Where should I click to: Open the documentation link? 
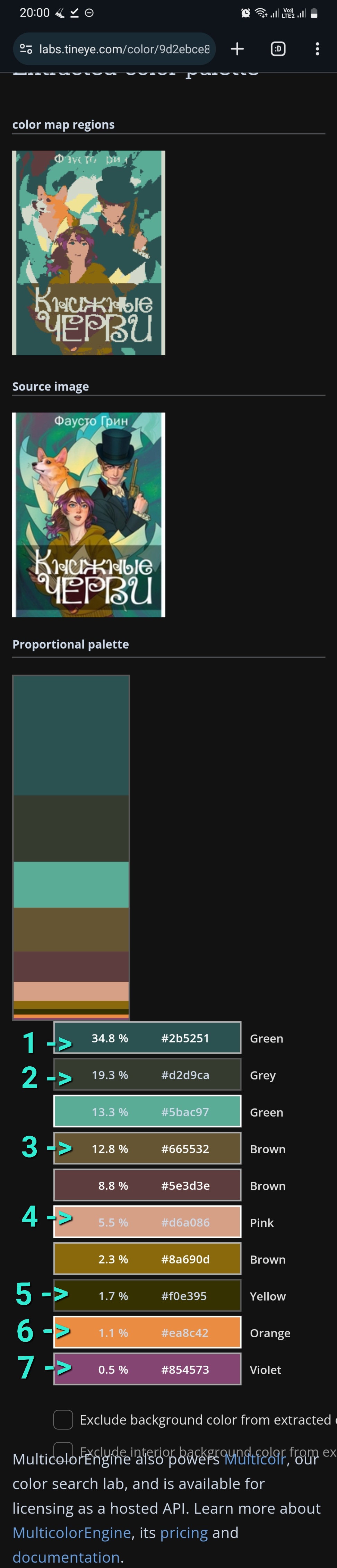[66, 1557]
